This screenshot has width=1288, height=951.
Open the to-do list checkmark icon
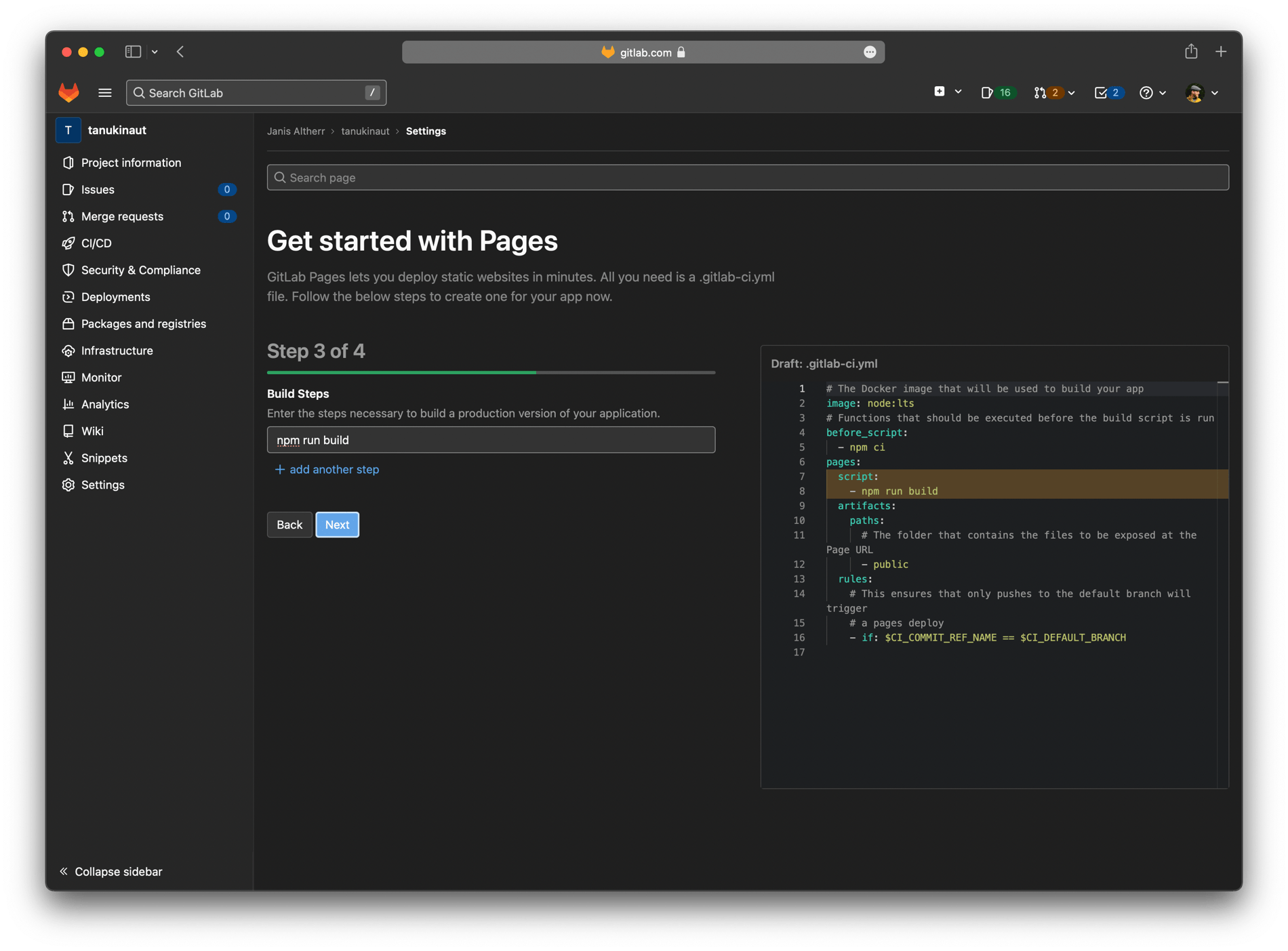click(x=1105, y=92)
